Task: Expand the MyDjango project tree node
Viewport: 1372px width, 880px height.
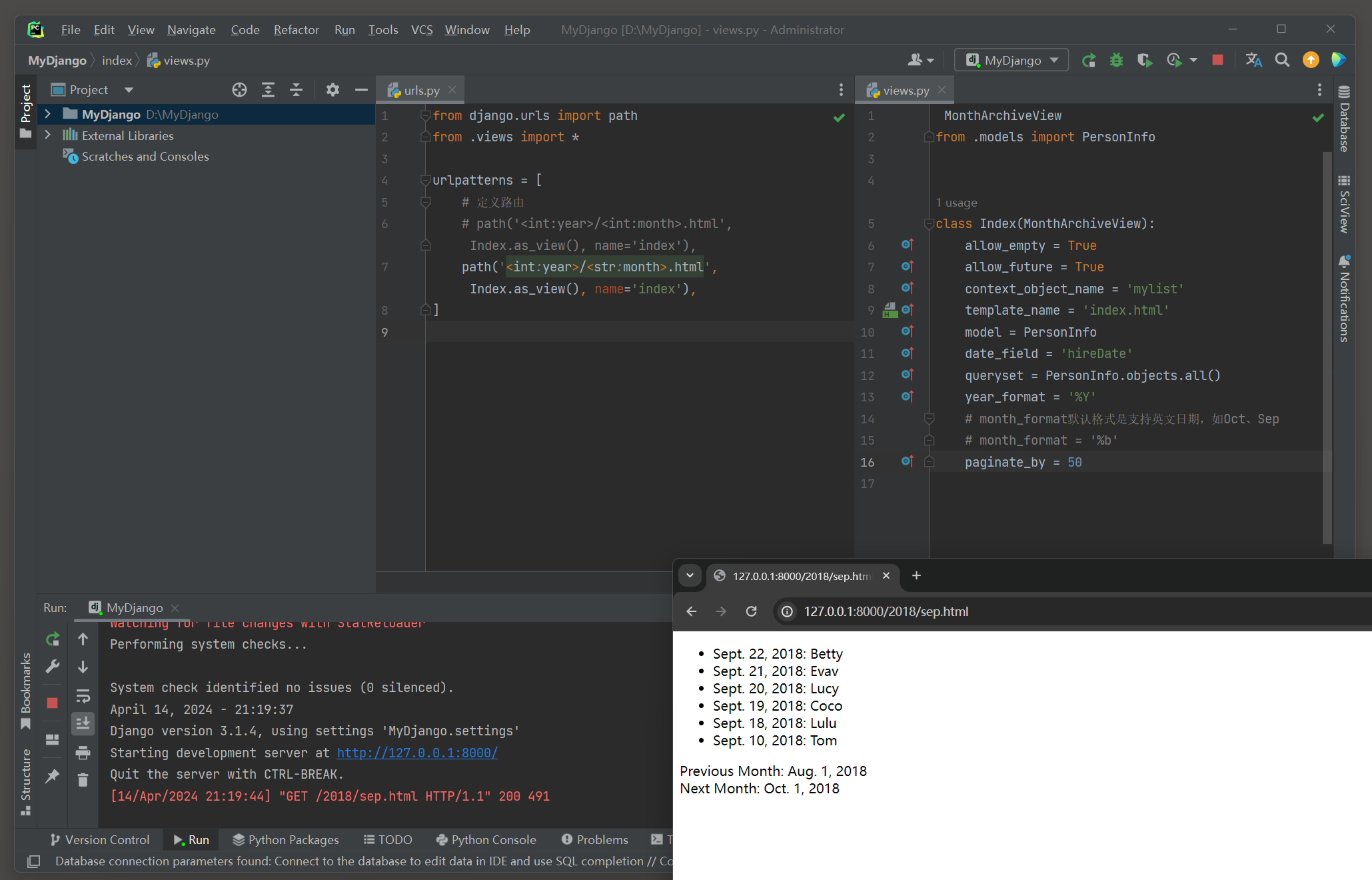Action: pyautogui.click(x=48, y=115)
